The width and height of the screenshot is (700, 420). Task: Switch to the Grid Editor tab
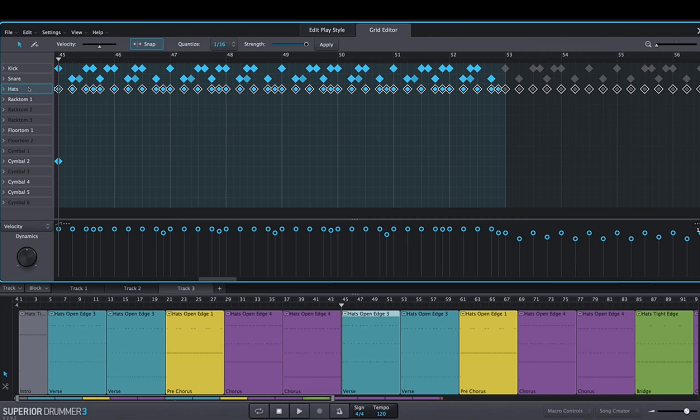point(383,30)
